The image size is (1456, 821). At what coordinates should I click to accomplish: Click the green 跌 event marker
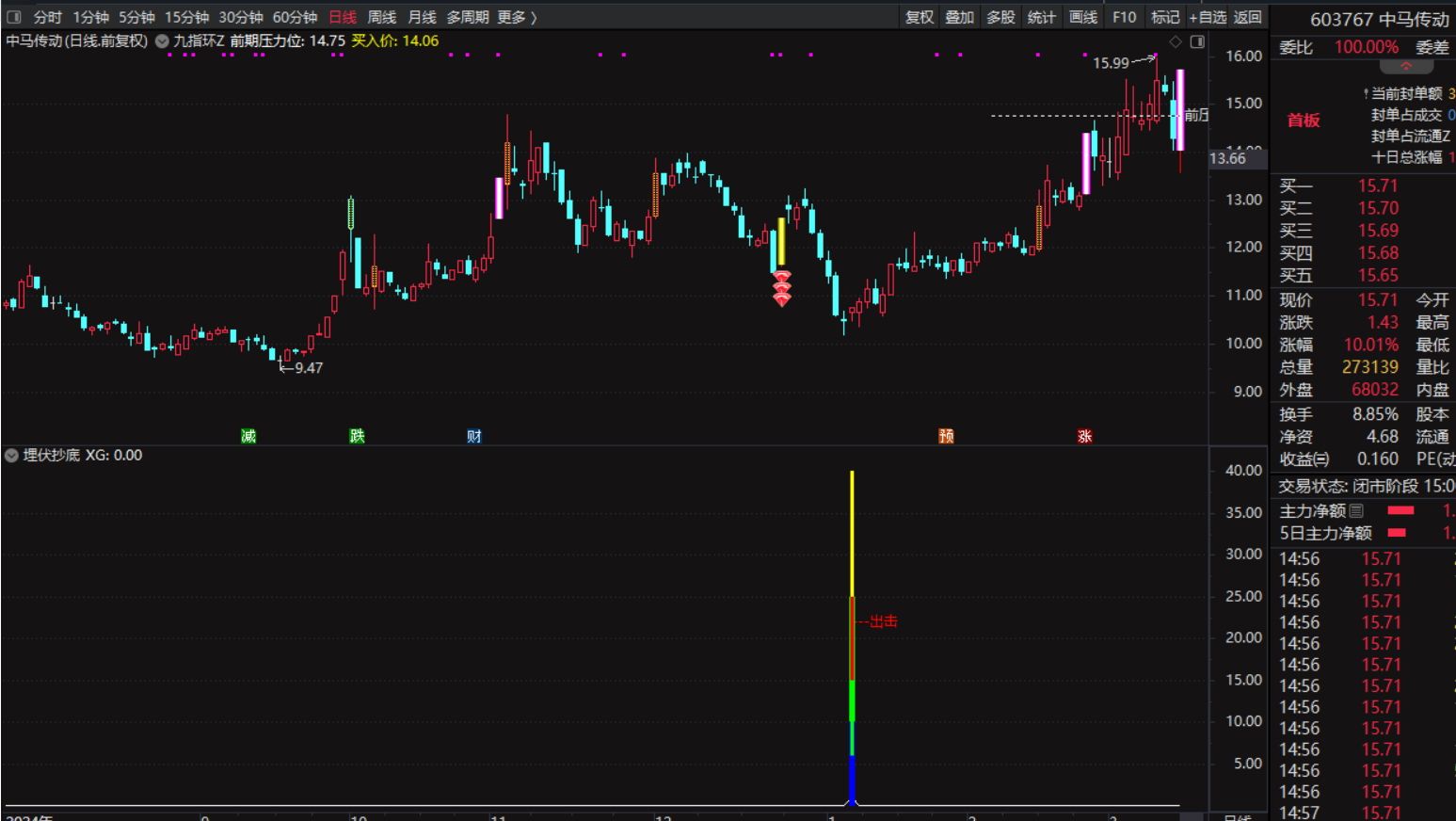pos(358,436)
